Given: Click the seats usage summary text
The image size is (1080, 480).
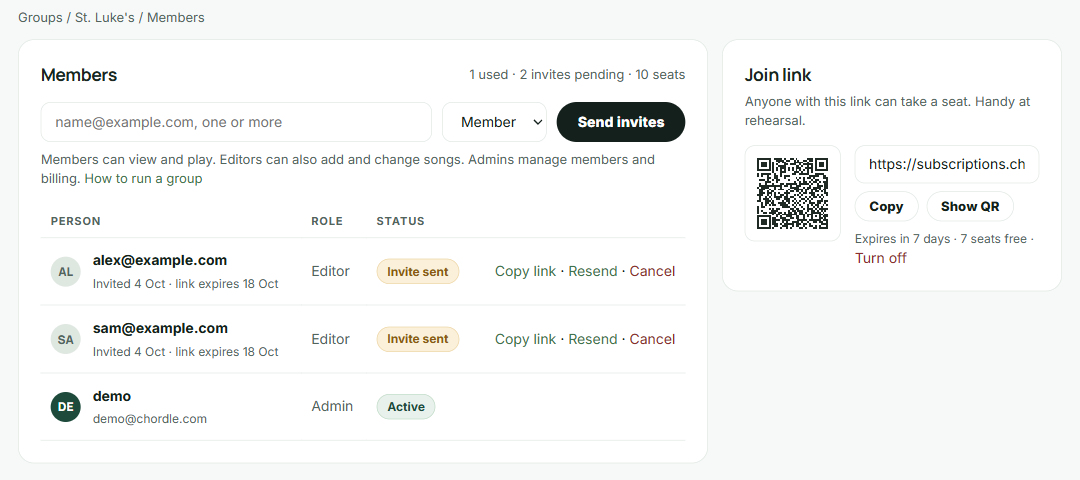Looking at the screenshot, I should click(577, 74).
